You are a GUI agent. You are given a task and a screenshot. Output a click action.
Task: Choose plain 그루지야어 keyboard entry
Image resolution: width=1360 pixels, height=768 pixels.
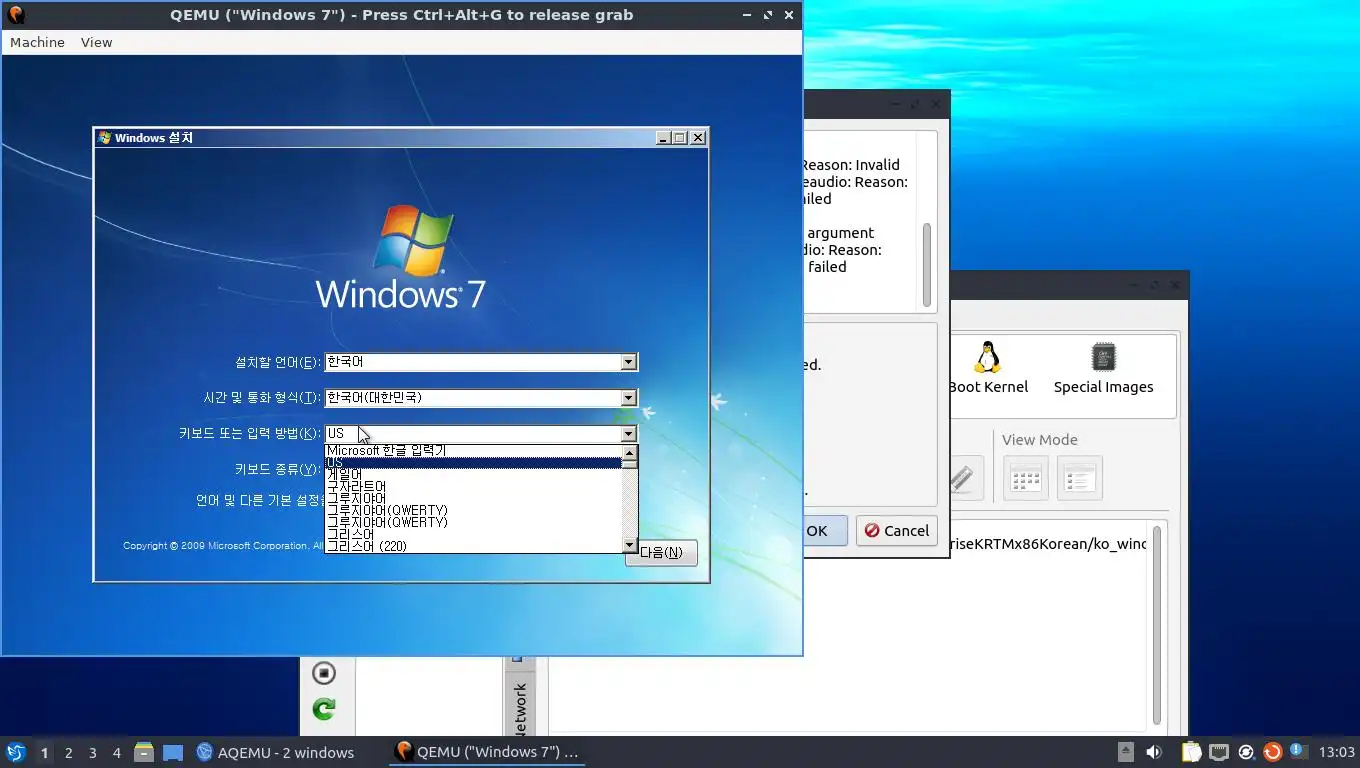tap(473, 499)
